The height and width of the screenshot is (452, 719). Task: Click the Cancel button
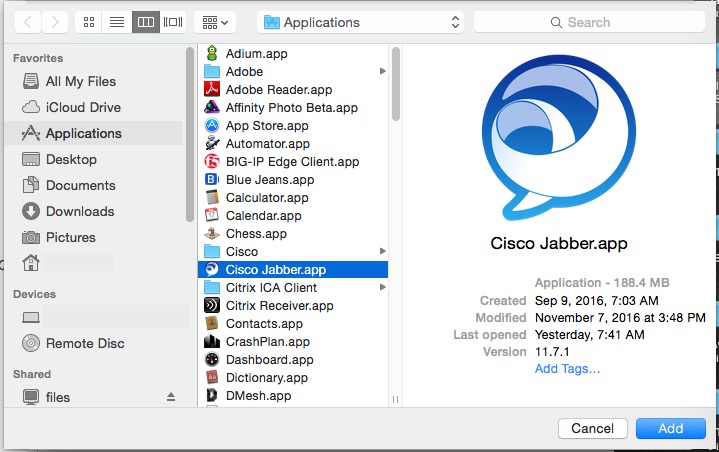coord(592,428)
